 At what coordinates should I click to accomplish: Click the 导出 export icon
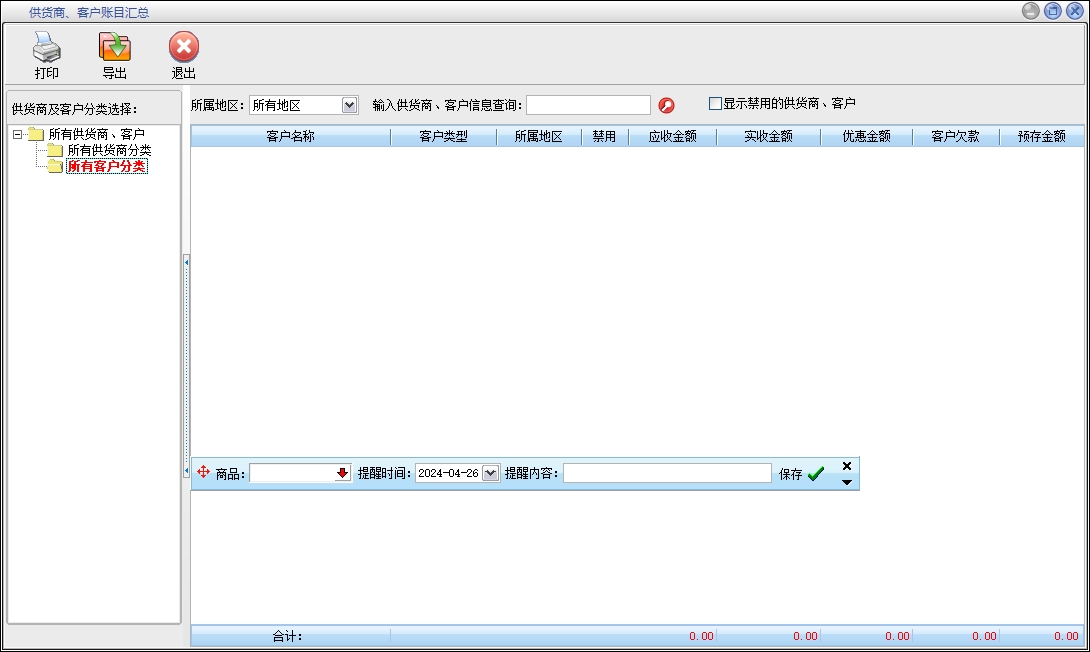coord(115,48)
